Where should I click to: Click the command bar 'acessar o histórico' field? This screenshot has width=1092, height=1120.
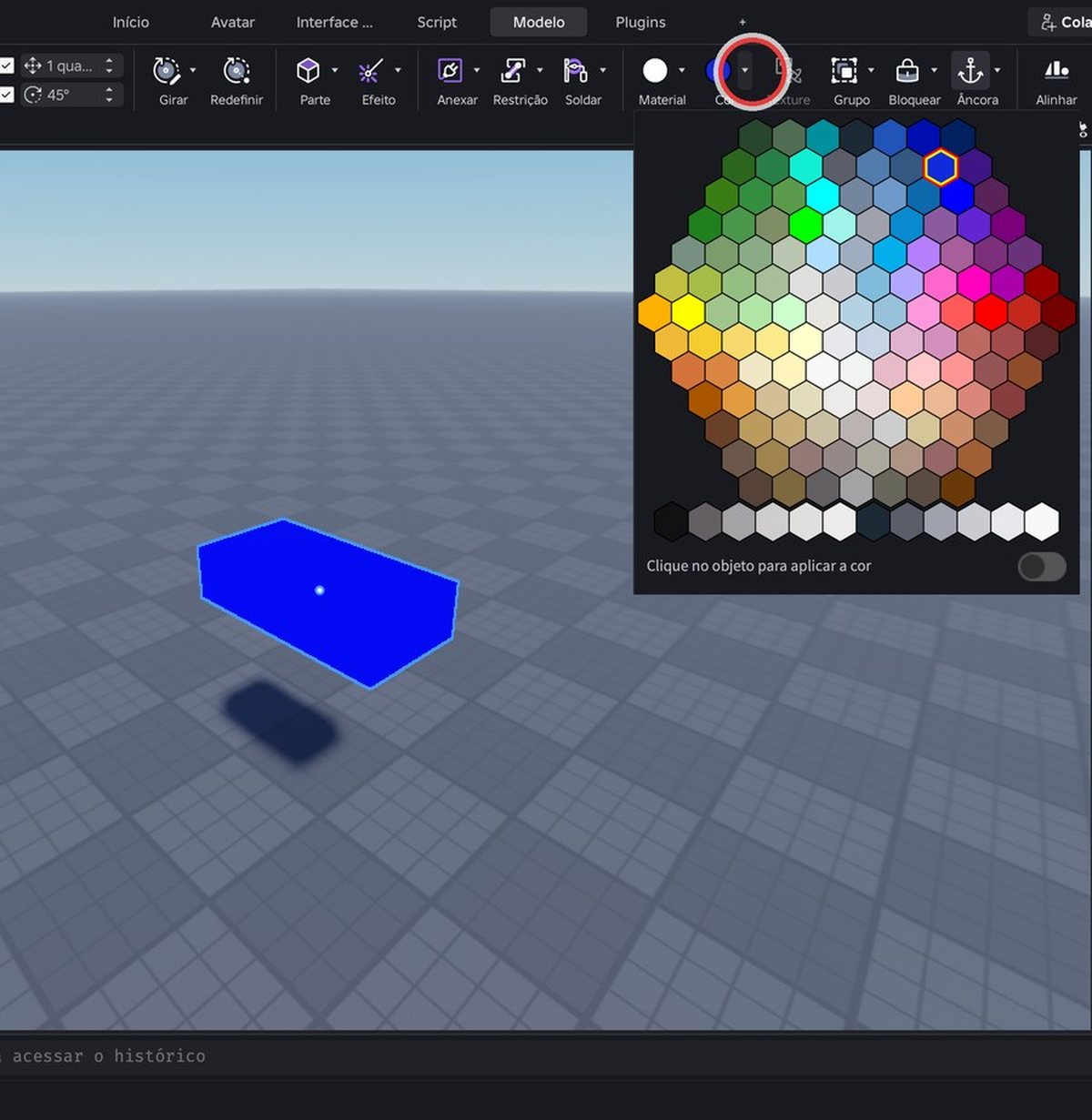[546, 1055]
